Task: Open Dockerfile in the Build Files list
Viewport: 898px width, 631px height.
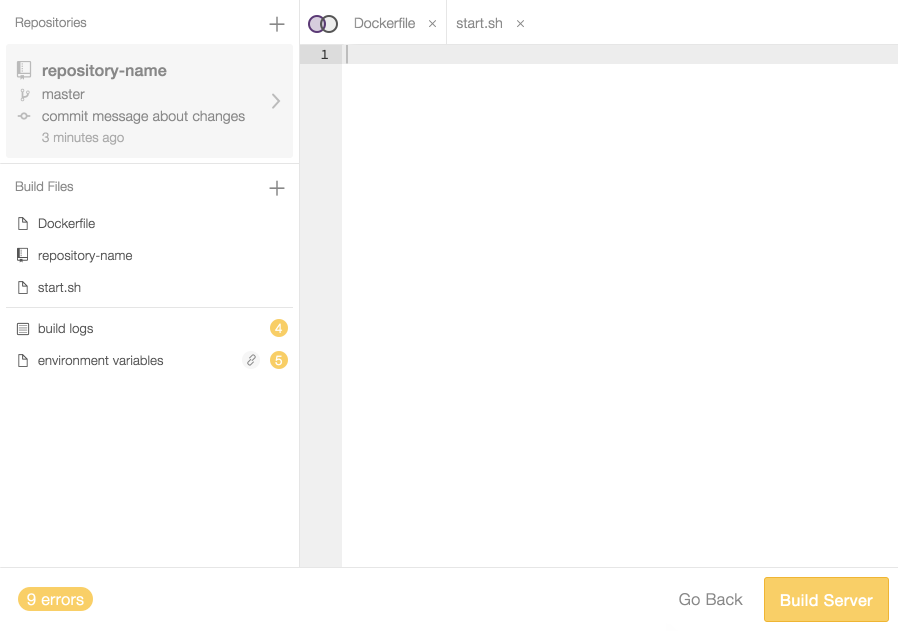Action: point(66,224)
